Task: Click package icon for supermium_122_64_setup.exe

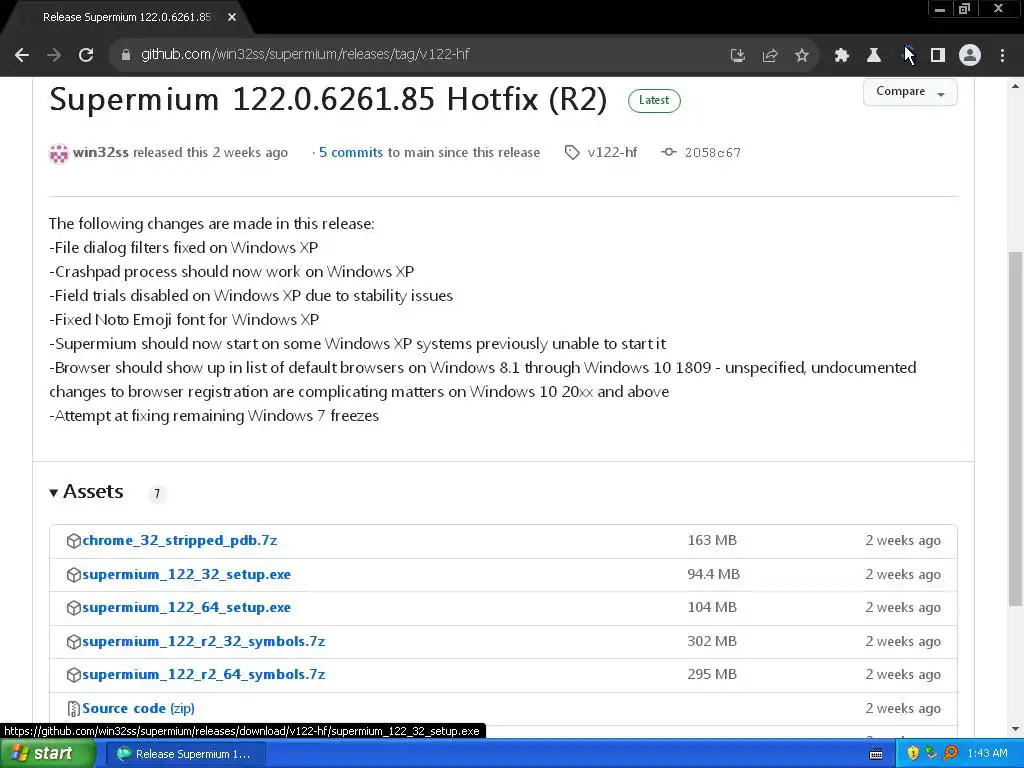Action: click(x=74, y=608)
